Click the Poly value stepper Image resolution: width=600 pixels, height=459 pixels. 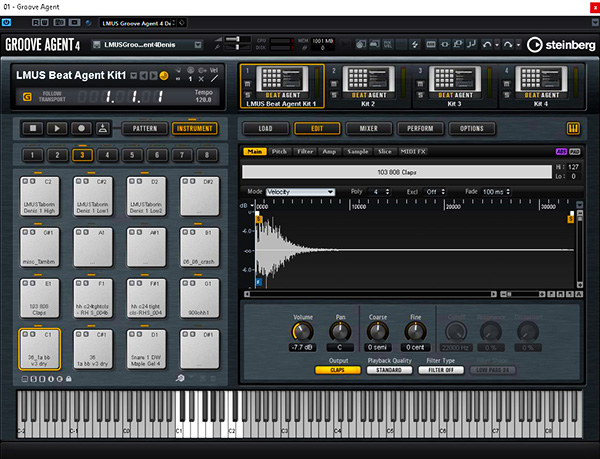[387, 192]
